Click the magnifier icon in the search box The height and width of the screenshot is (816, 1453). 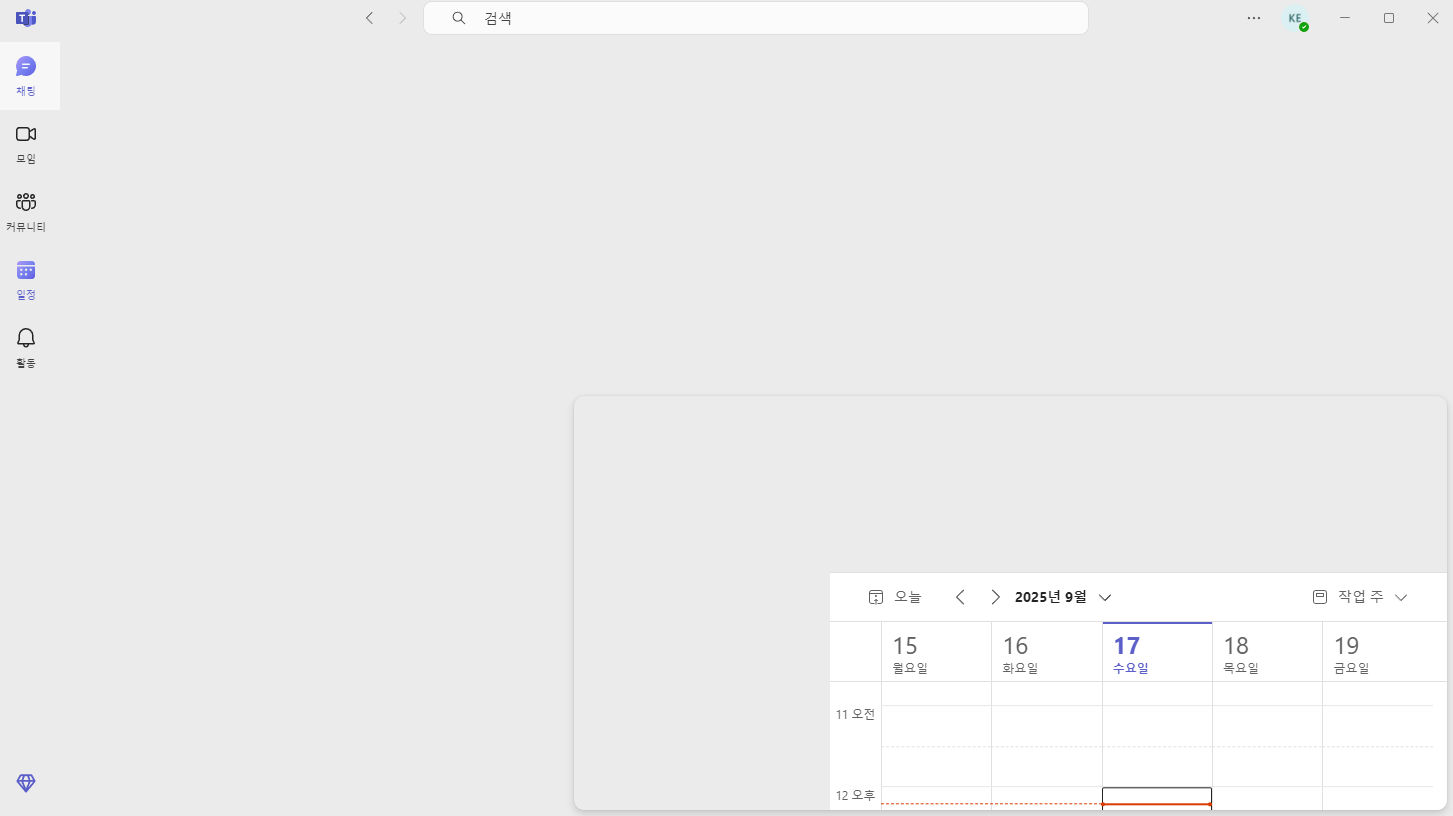click(x=459, y=18)
